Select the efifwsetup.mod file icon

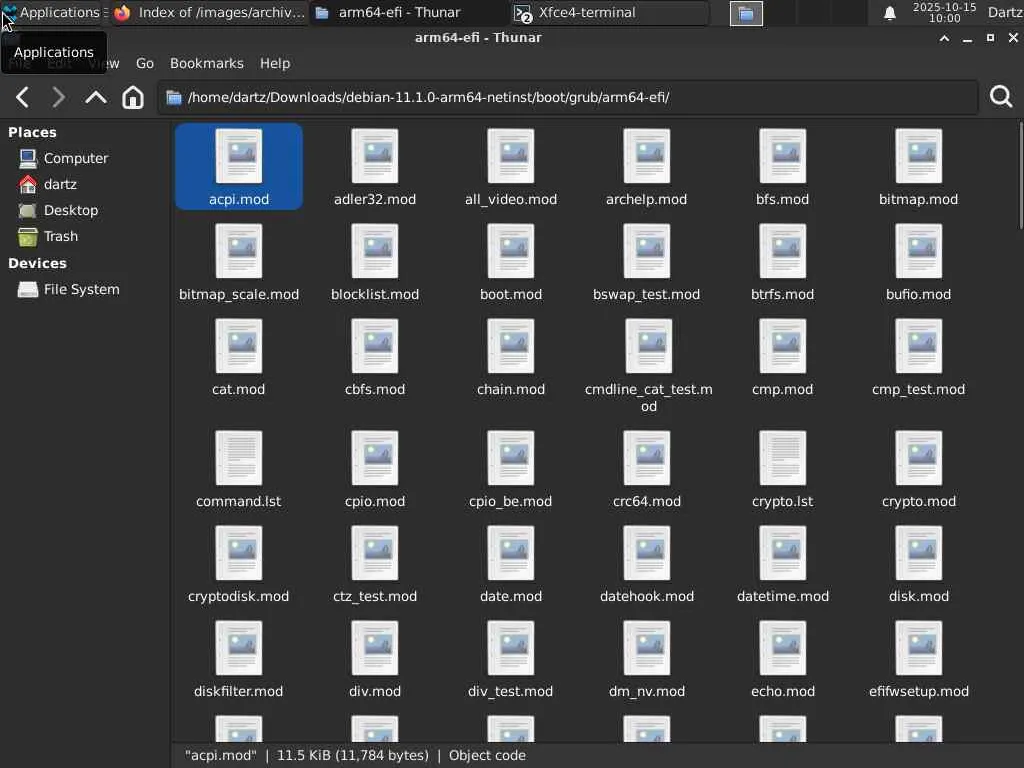coord(918,647)
